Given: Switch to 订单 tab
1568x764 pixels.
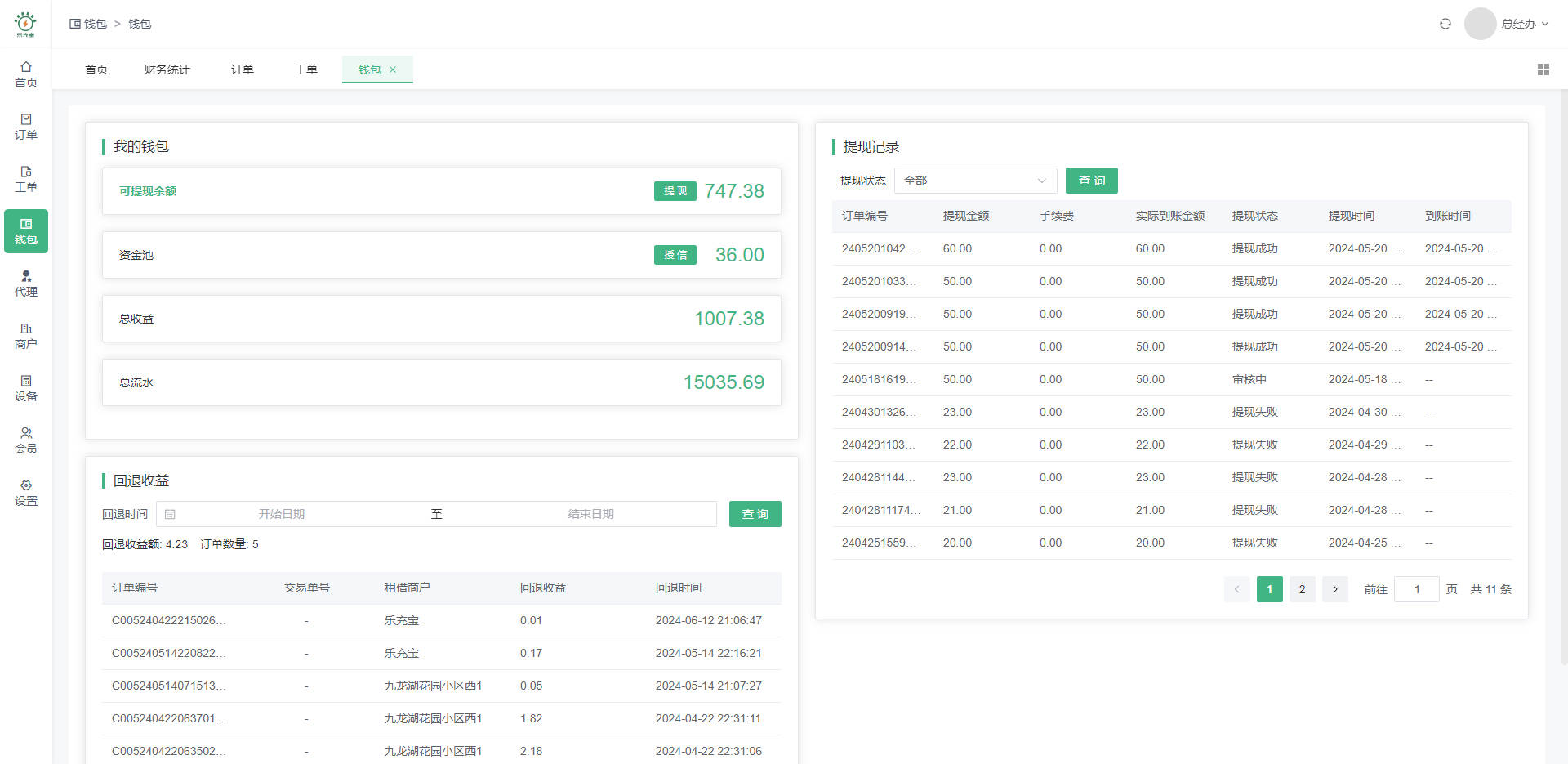Looking at the screenshot, I should click(x=243, y=69).
